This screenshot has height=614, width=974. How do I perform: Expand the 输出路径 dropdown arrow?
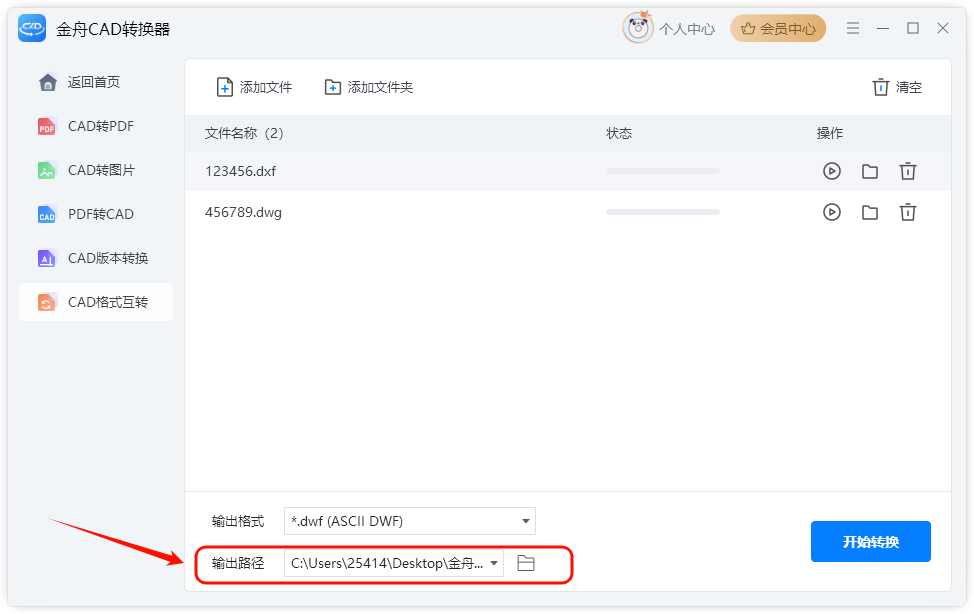494,564
